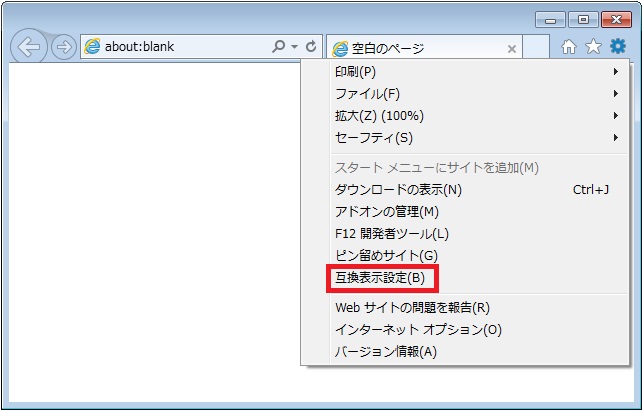
Task: Expand the arrow beside 印刷(P)
Action: [x=616, y=72]
